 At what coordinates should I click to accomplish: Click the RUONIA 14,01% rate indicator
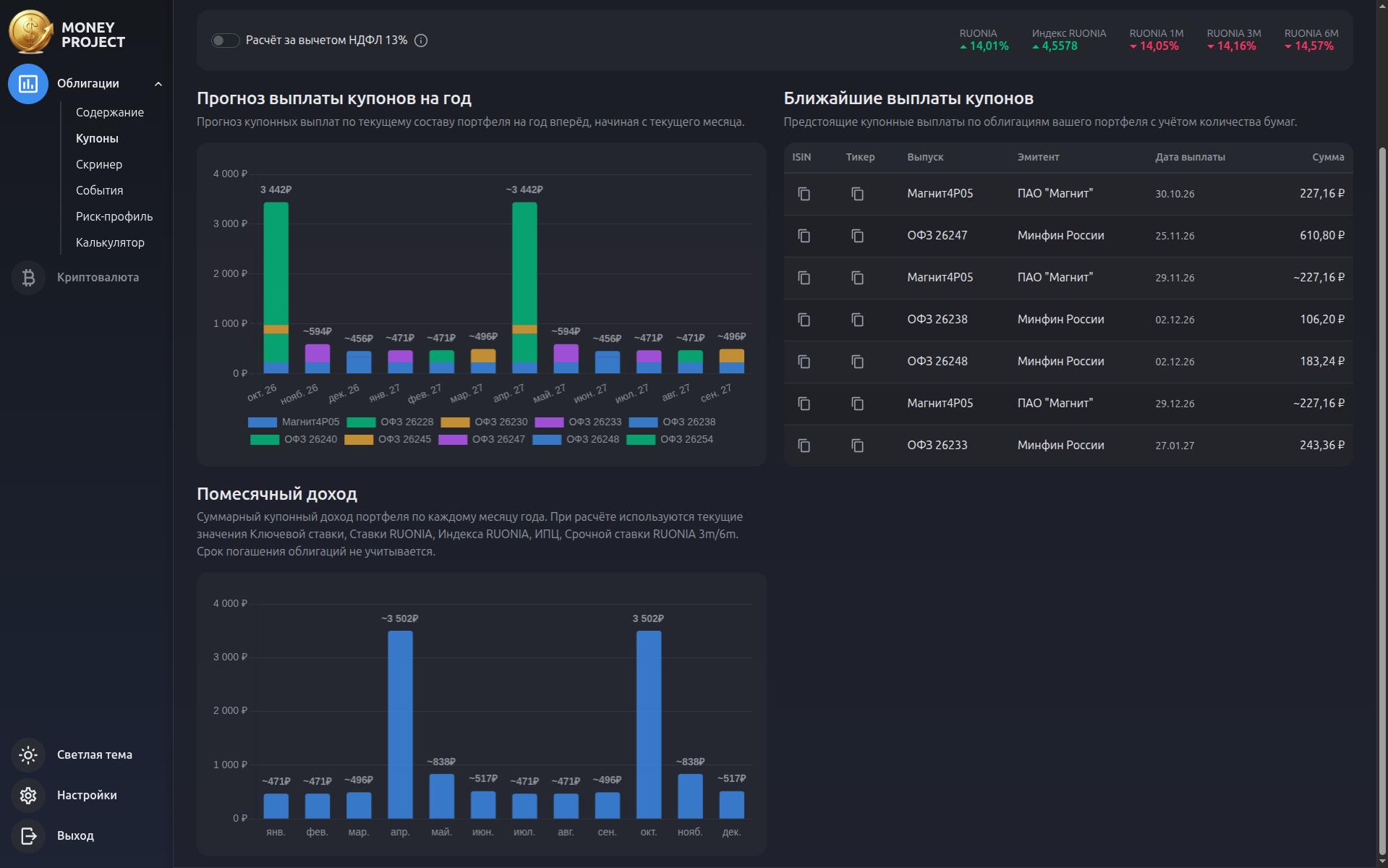984,41
